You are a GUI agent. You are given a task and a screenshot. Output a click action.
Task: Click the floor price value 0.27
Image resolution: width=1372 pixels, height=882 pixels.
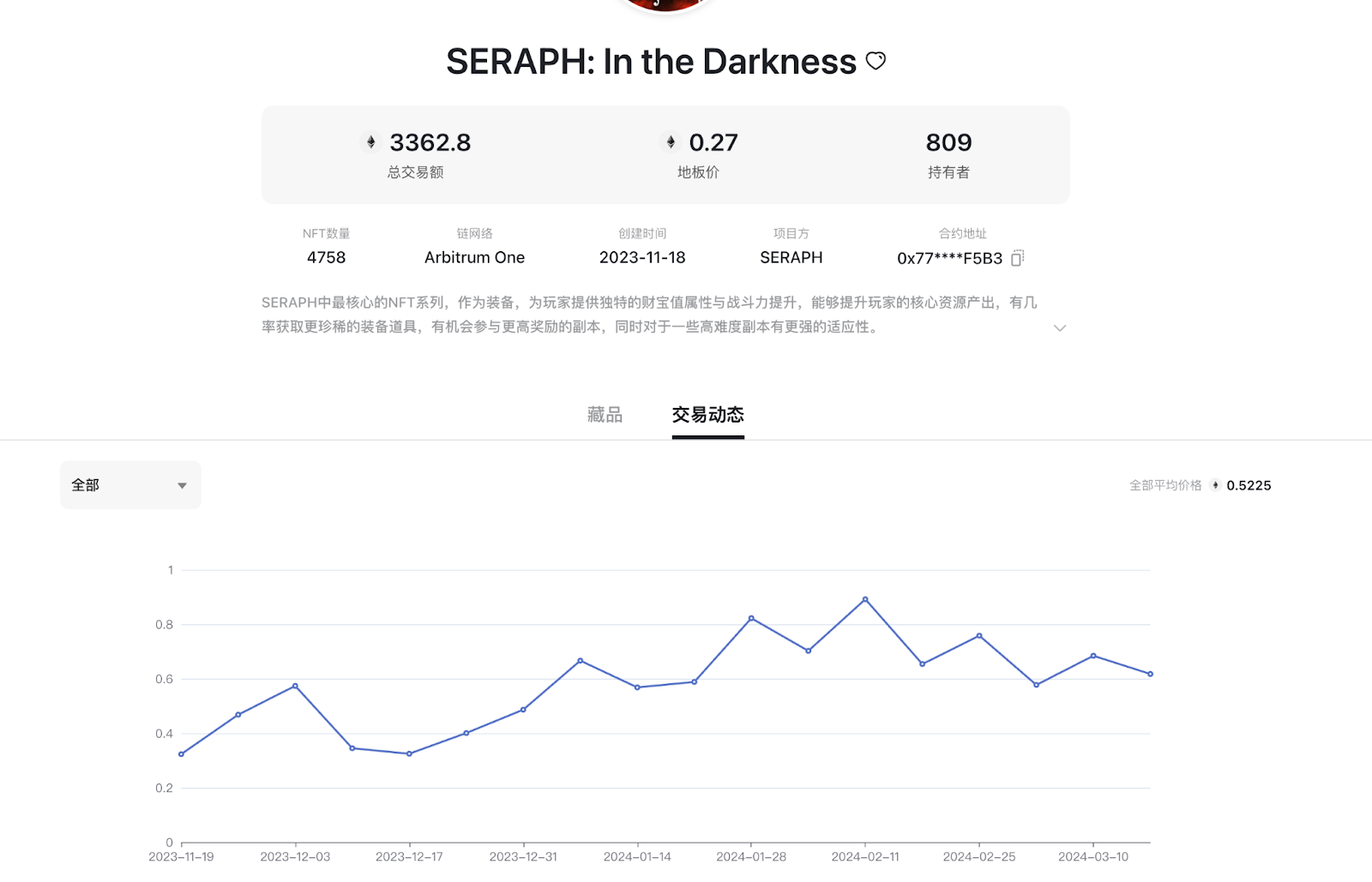(713, 142)
